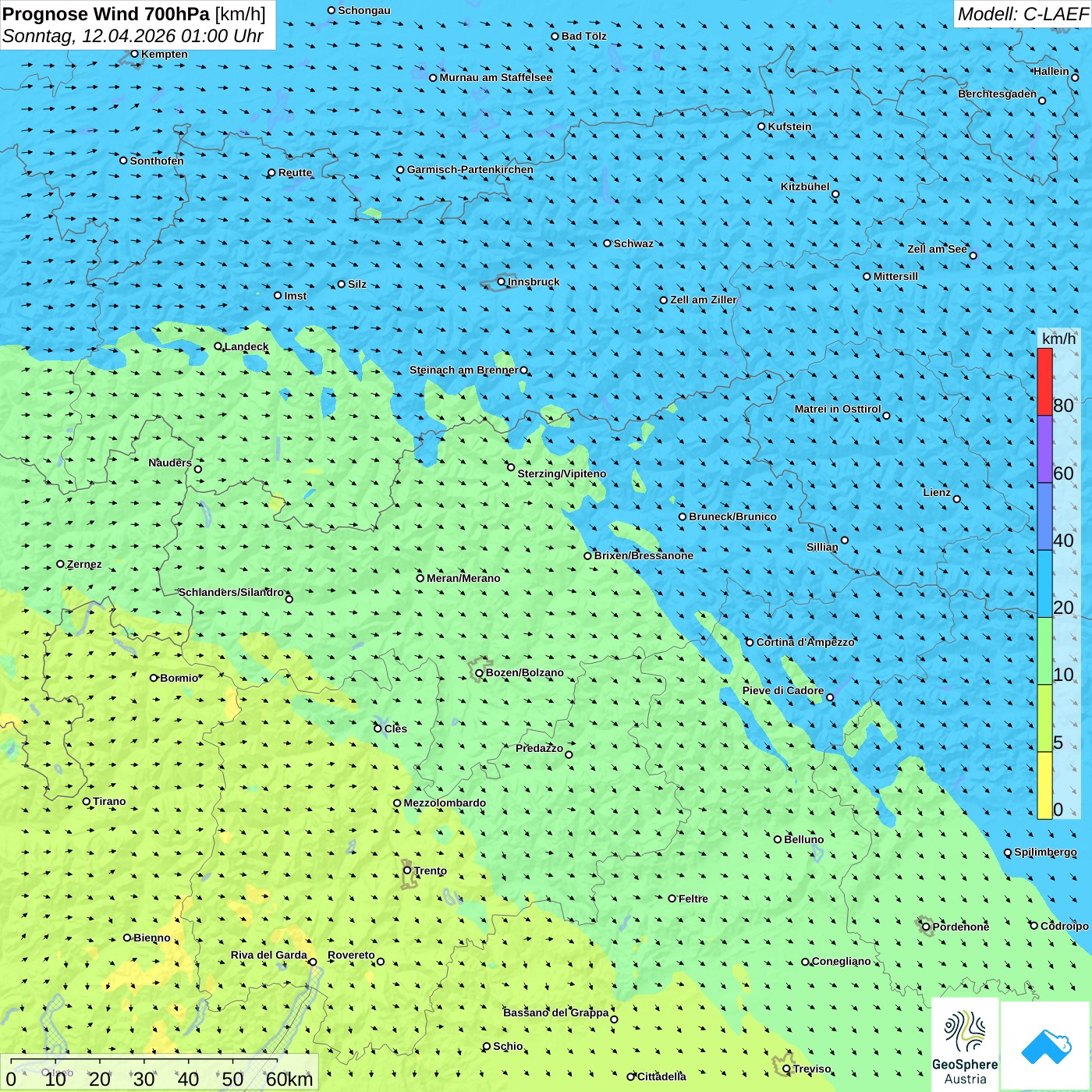Select the Belluno city marker
Viewport: 1092px width, 1092px height.
tap(778, 839)
